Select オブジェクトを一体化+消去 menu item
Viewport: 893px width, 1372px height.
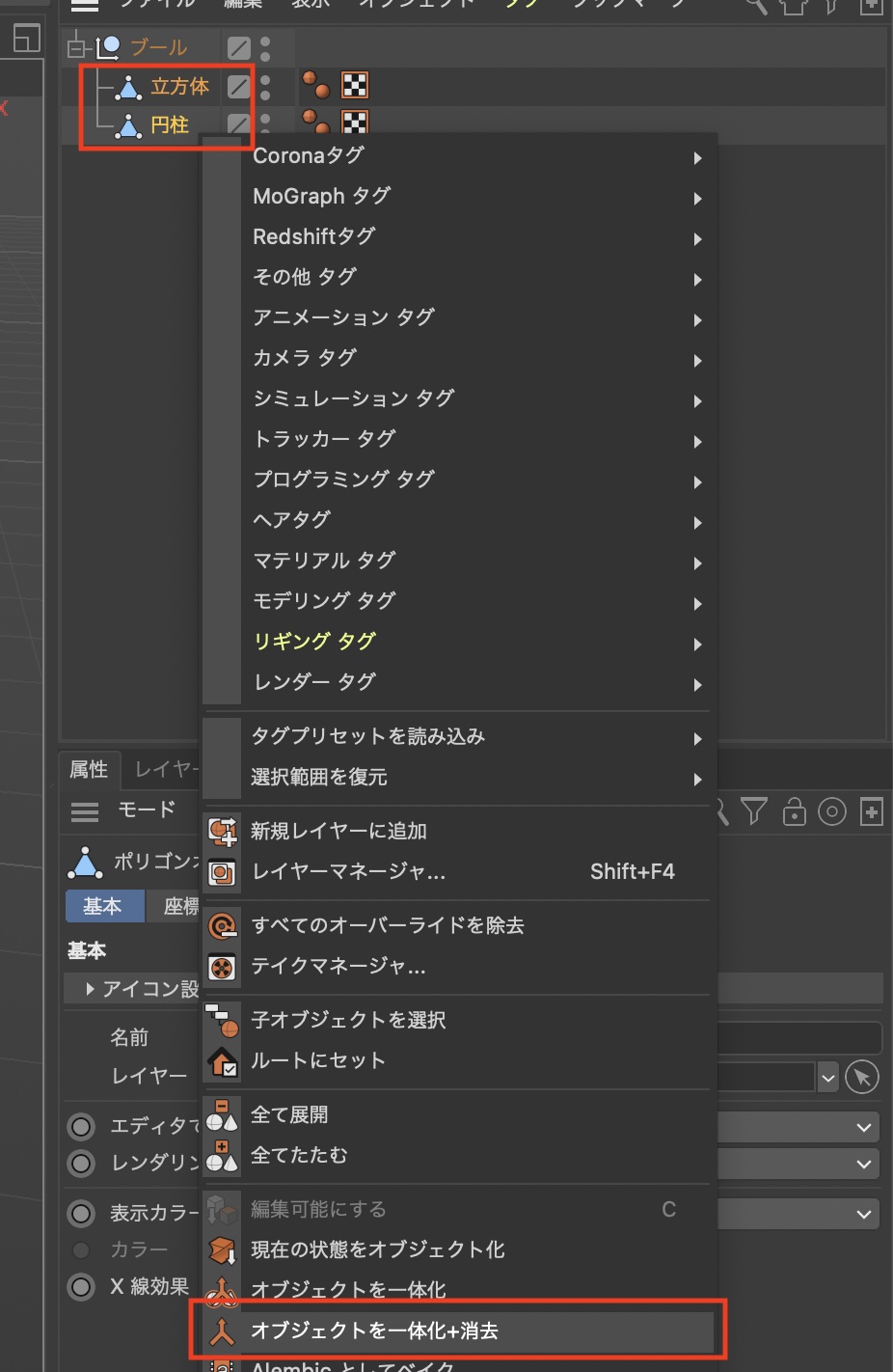374,1331
